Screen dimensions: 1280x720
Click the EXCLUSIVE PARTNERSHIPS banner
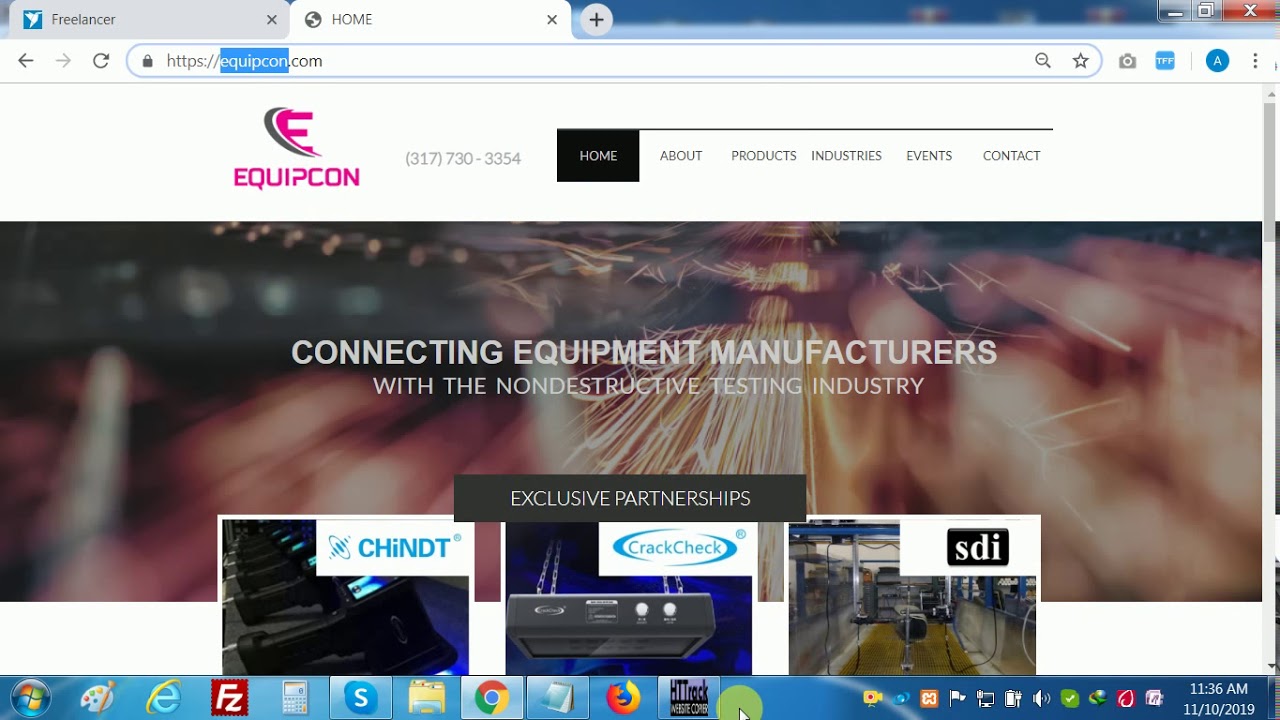tap(630, 498)
